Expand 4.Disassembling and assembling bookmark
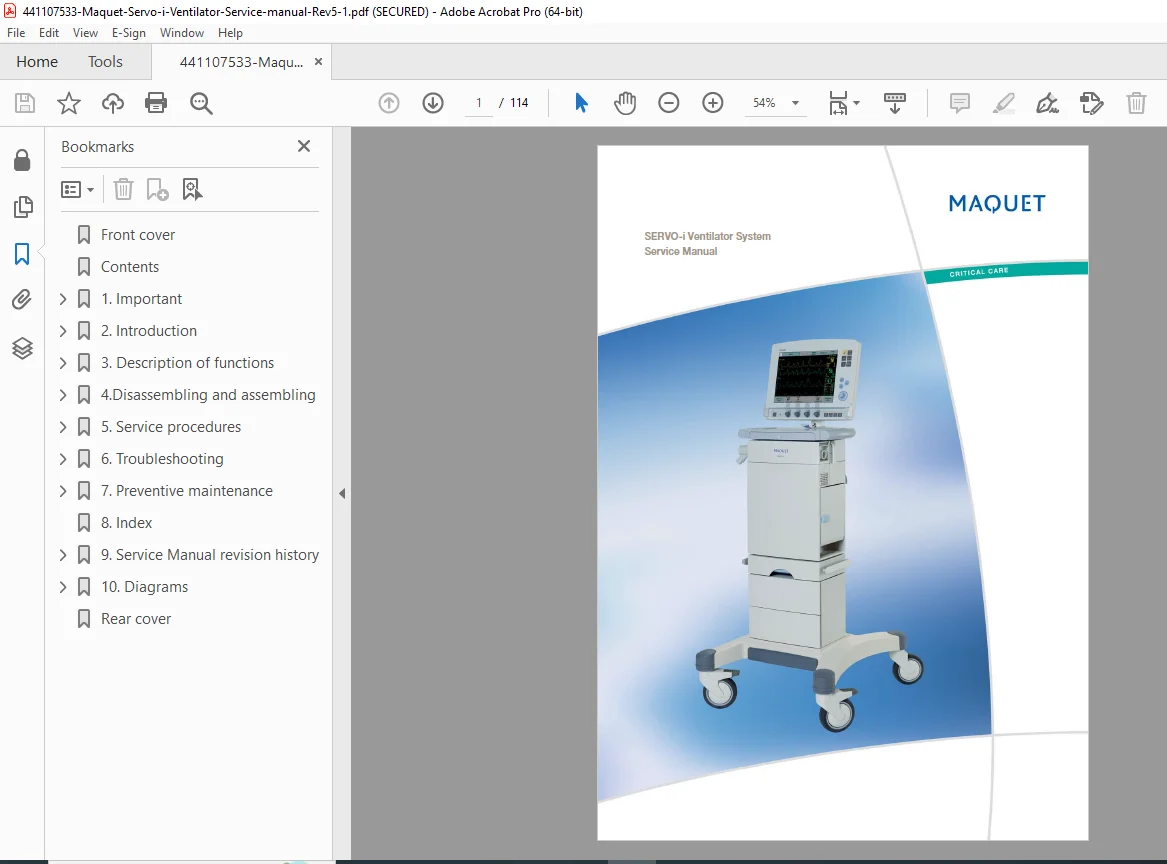Viewport: 1167px width, 864px height. pos(63,395)
